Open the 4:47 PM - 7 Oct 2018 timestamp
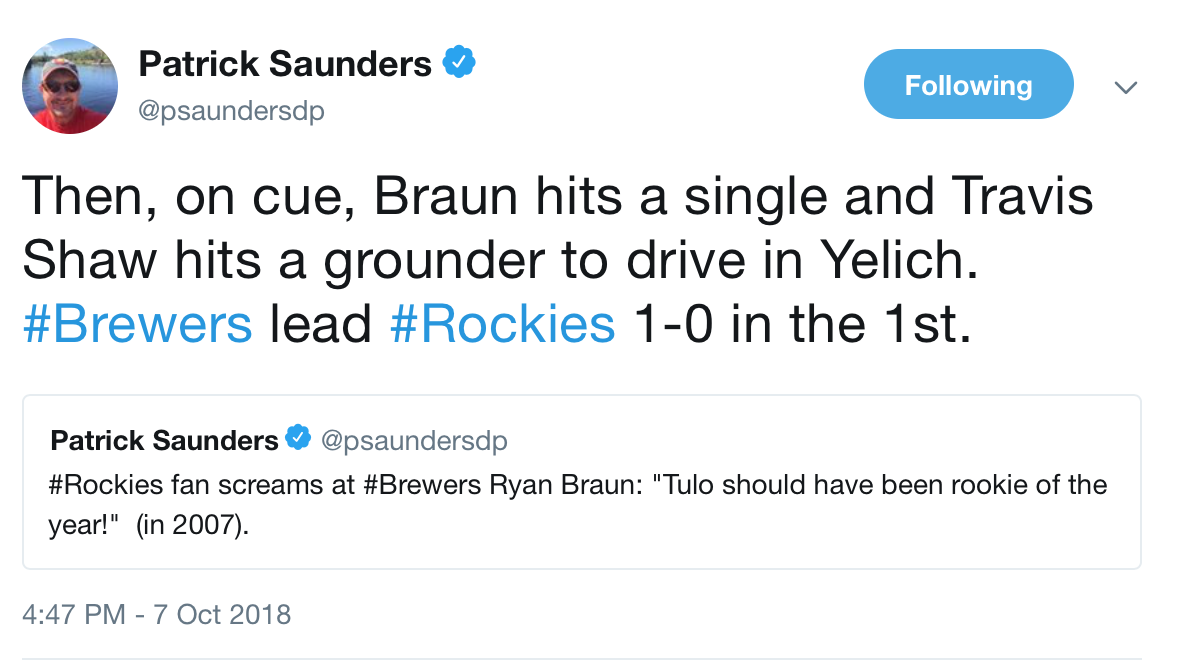The height and width of the screenshot is (660, 1194). click(x=157, y=613)
